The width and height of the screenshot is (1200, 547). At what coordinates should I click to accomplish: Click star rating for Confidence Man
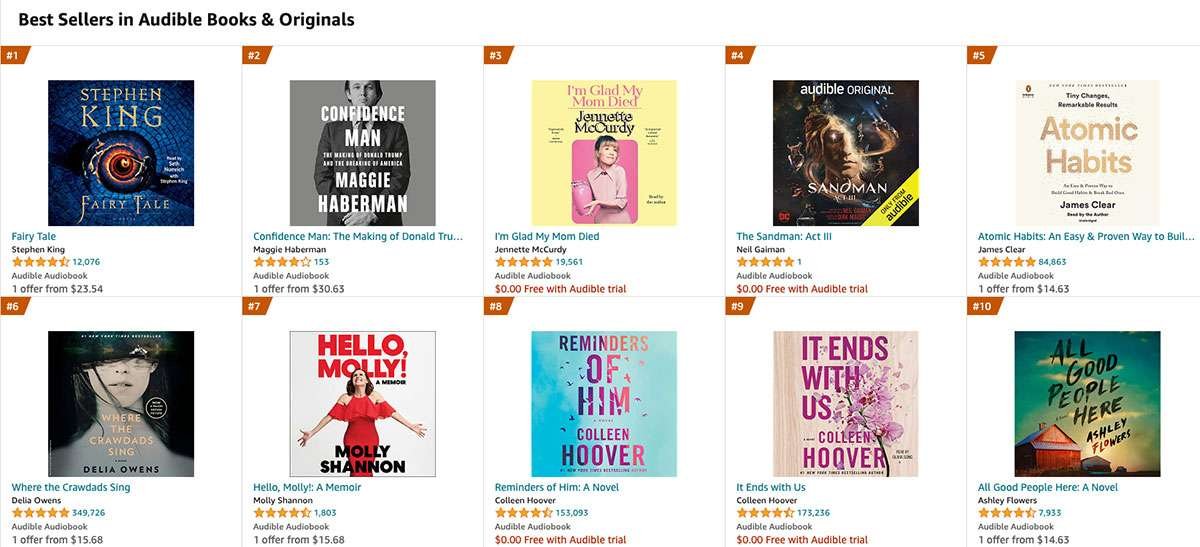tap(281, 262)
